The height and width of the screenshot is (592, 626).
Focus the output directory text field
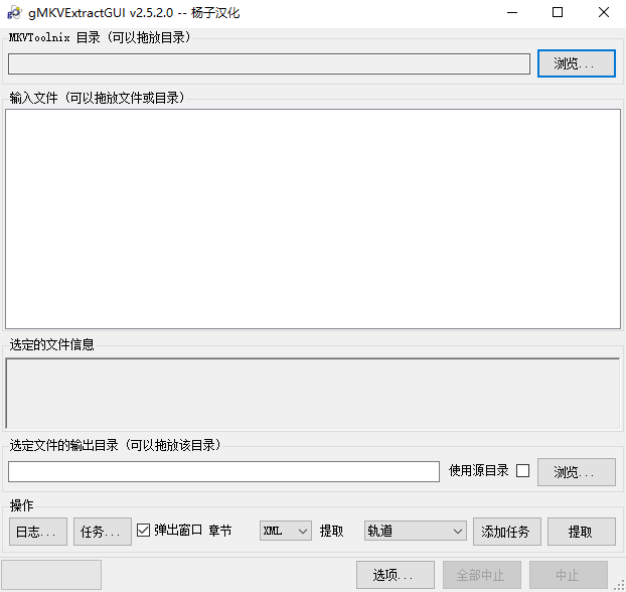click(x=224, y=471)
